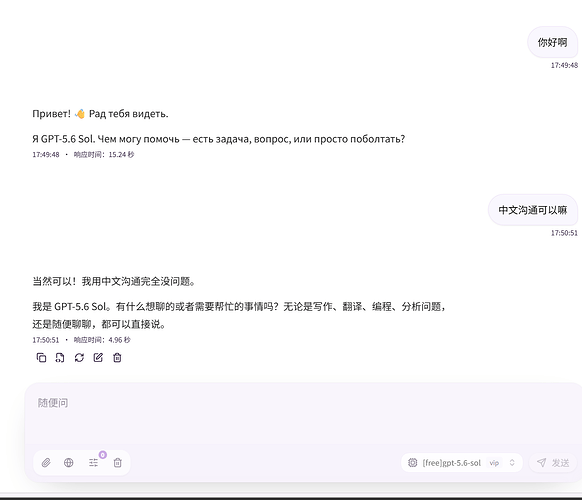Click the chip icon in model selector

[413, 463]
